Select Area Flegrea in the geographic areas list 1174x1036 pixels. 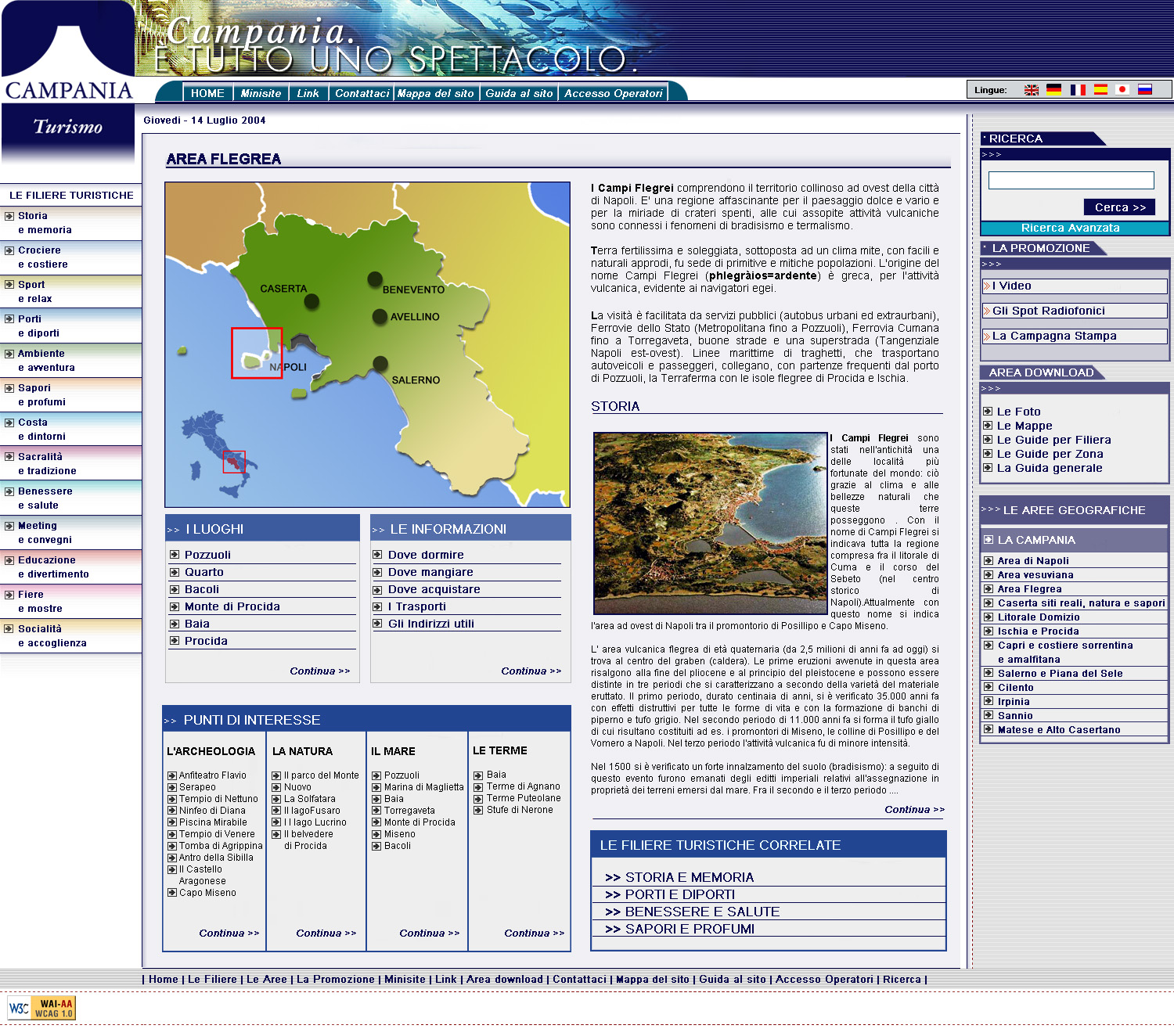[1029, 589]
